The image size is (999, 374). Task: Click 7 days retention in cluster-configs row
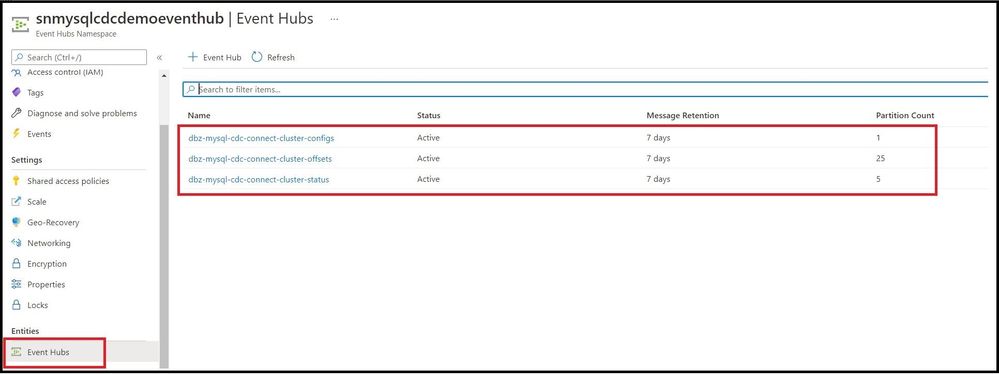[658, 138]
